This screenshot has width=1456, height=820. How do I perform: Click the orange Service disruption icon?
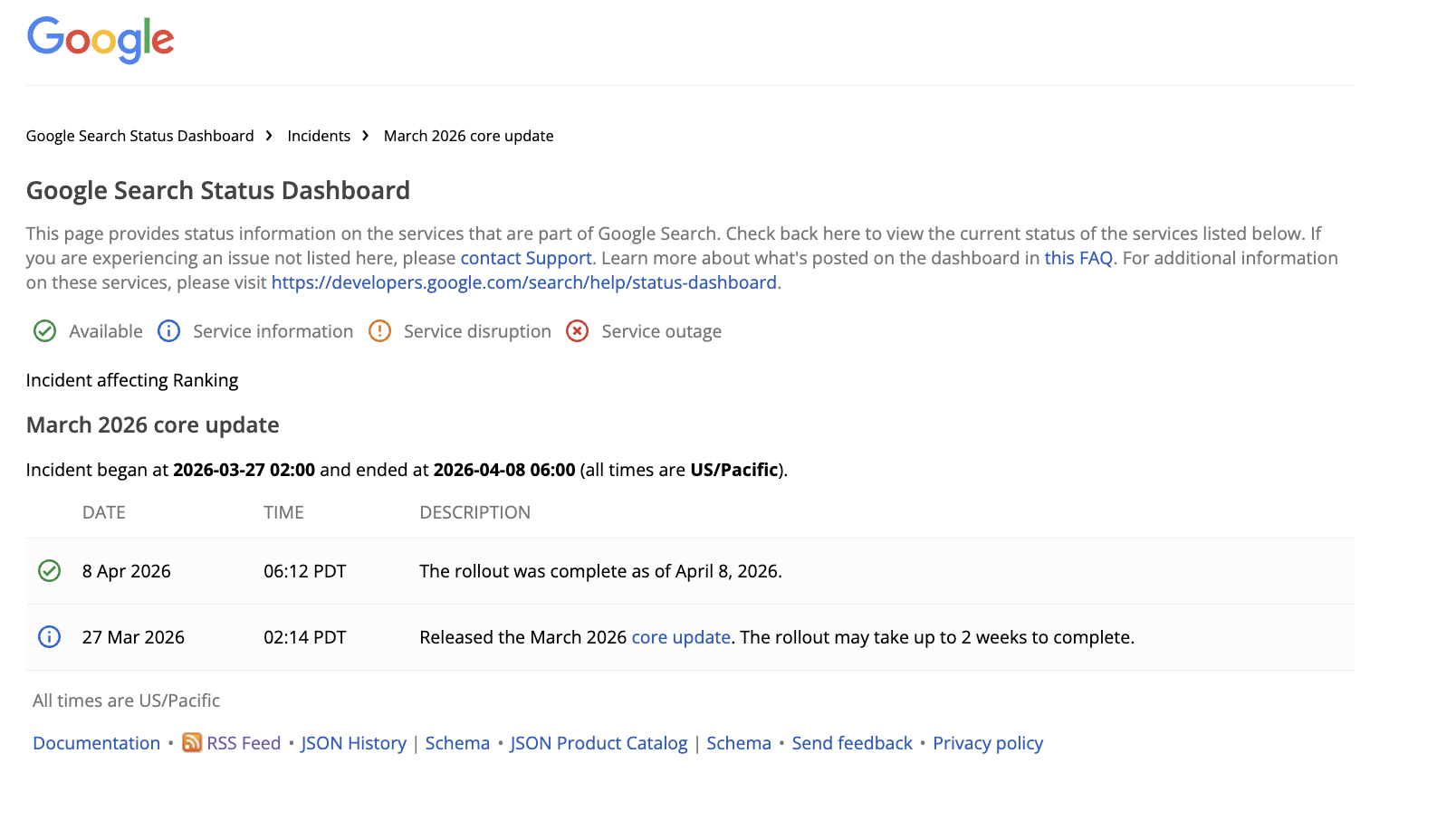coord(379,331)
